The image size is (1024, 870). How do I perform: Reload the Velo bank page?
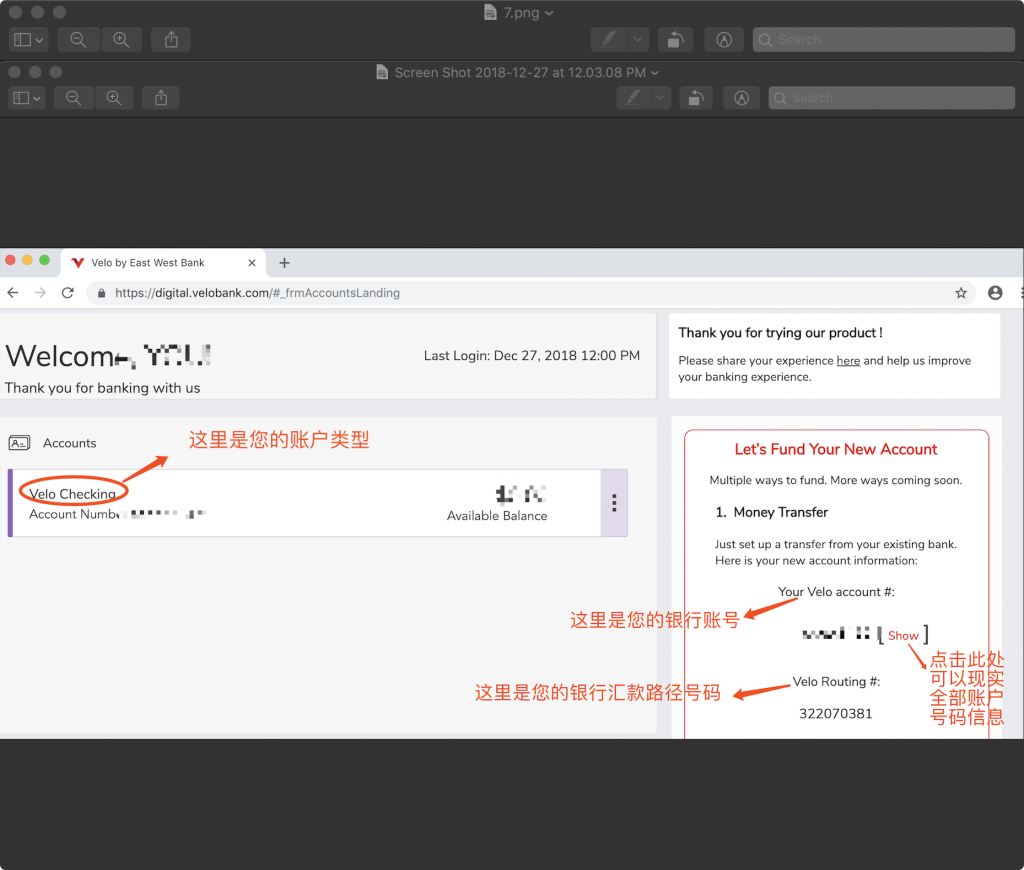[x=68, y=293]
